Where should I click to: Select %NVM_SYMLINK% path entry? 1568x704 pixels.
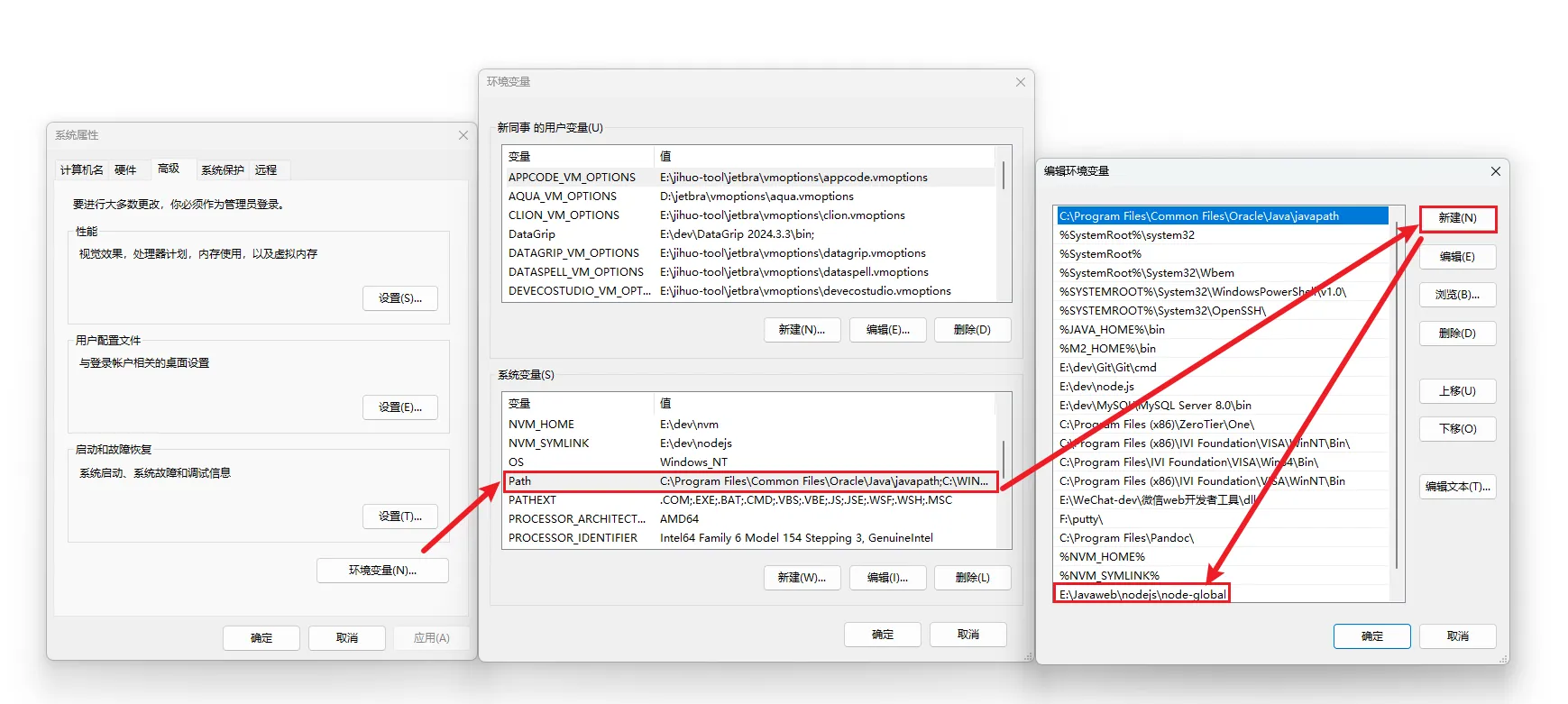coord(1223,576)
